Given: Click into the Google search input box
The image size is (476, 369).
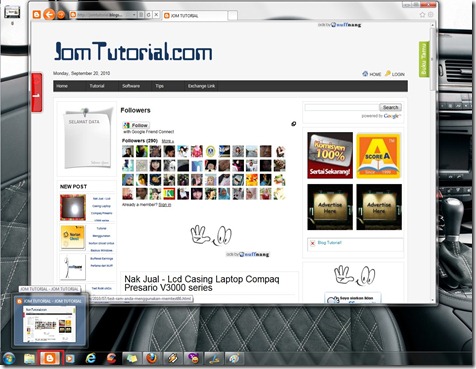Looking at the screenshot, I should point(342,107).
